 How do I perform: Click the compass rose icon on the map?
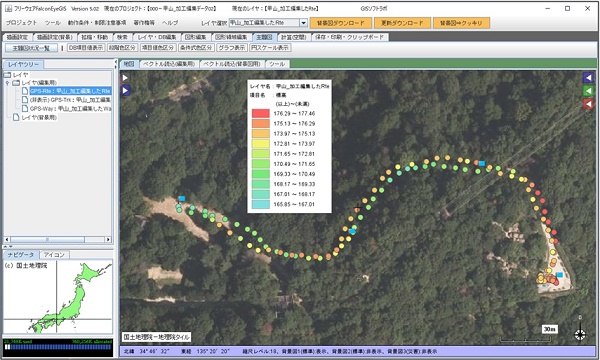[x=580, y=334]
